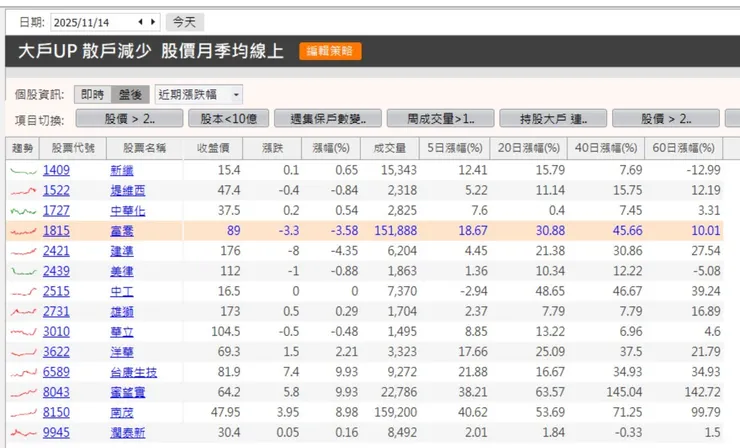The image size is (740, 448).
Task: Open stock code link 8043
Action: coord(56,392)
